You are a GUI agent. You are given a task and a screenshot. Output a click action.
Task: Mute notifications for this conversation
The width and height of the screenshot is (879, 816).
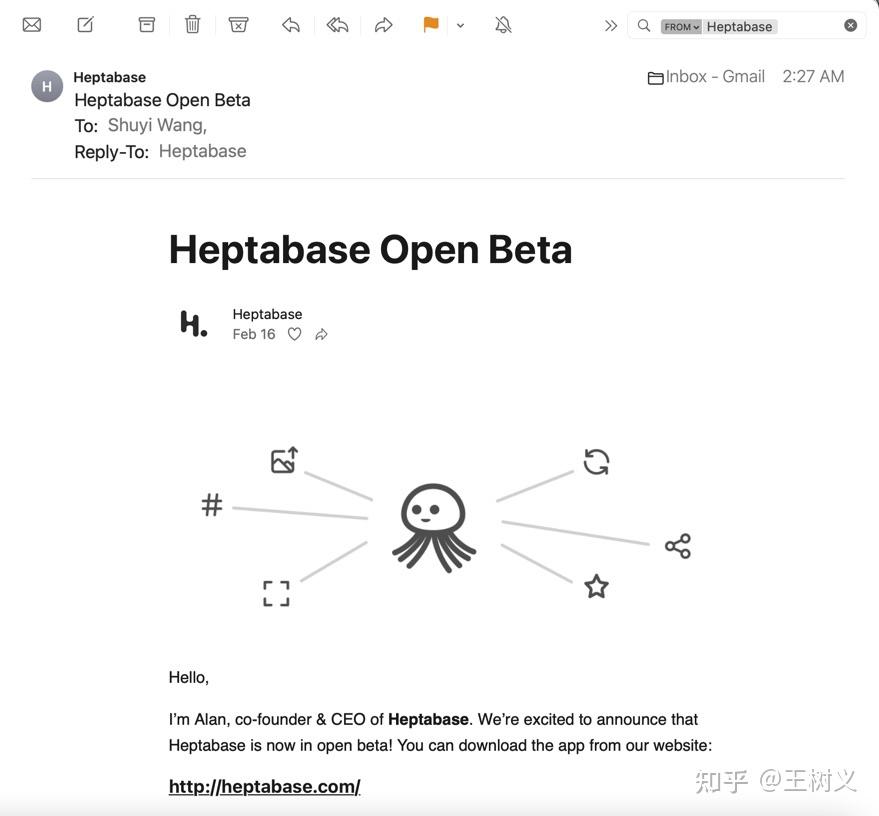(x=502, y=24)
